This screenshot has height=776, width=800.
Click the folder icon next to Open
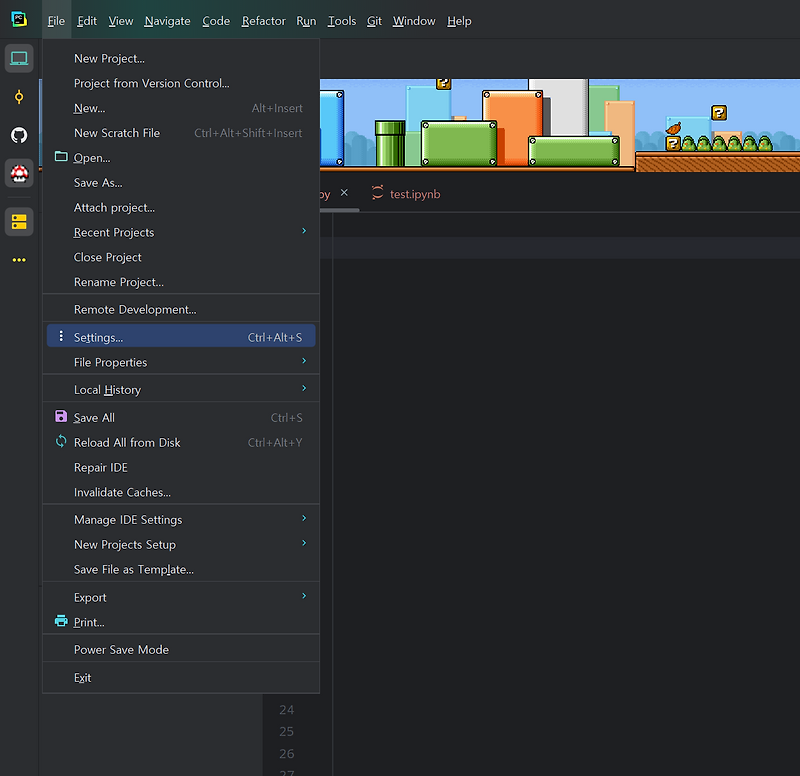click(x=61, y=157)
